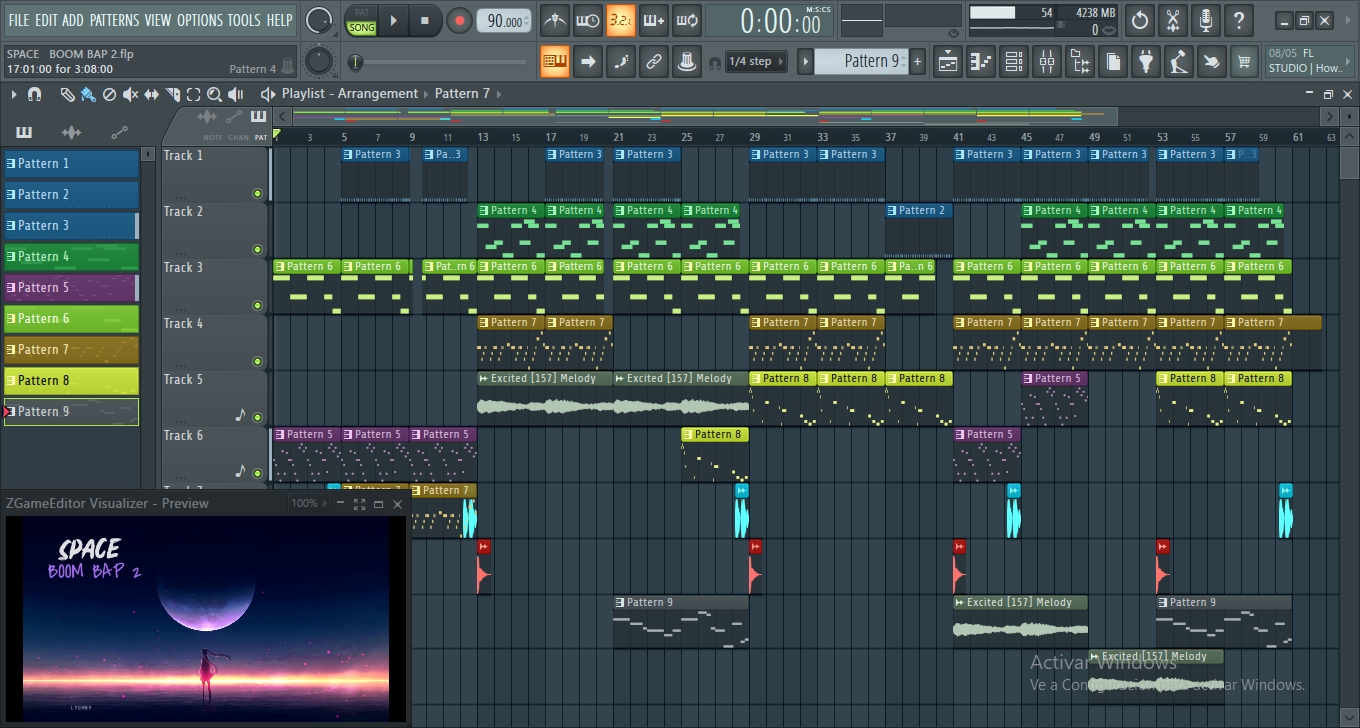The image size is (1360, 728).
Task: Open the OPTIONS menu
Action: pos(199,20)
